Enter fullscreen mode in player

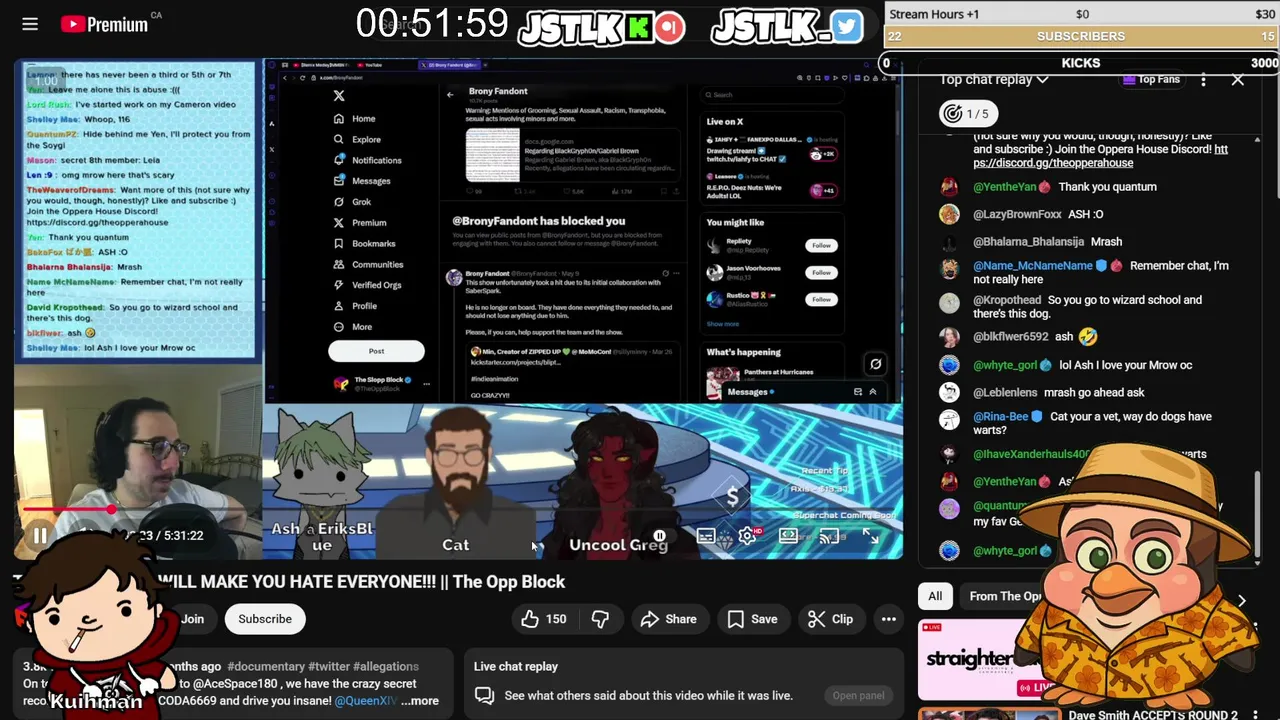871,537
